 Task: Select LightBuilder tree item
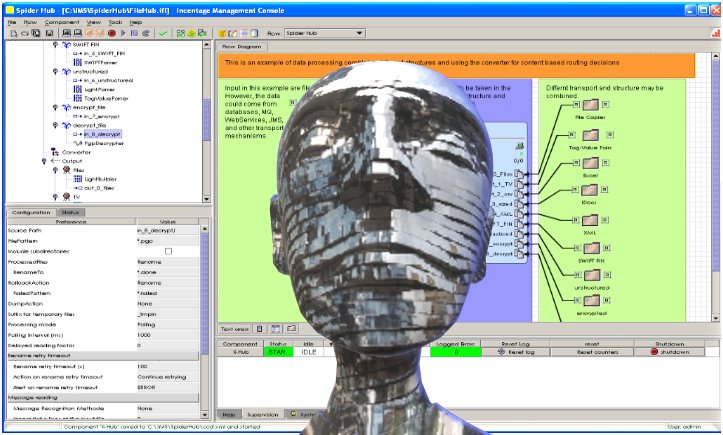[101, 179]
